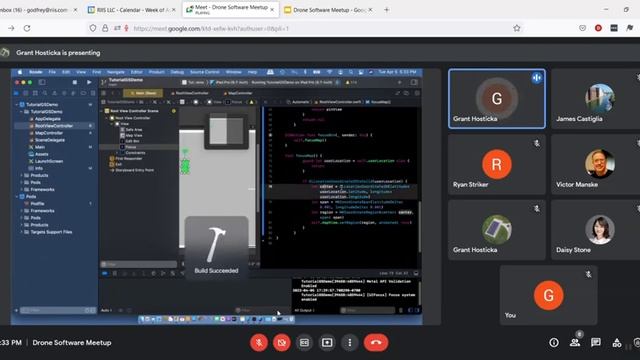Select James Castiglia participant tile
The width and height of the screenshot is (640, 360).
click(596, 99)
